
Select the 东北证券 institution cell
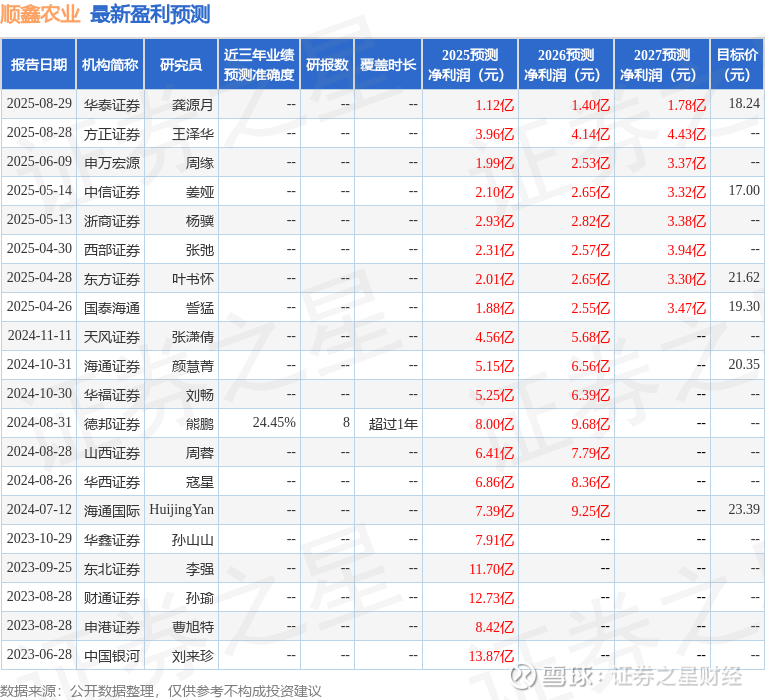112,569
